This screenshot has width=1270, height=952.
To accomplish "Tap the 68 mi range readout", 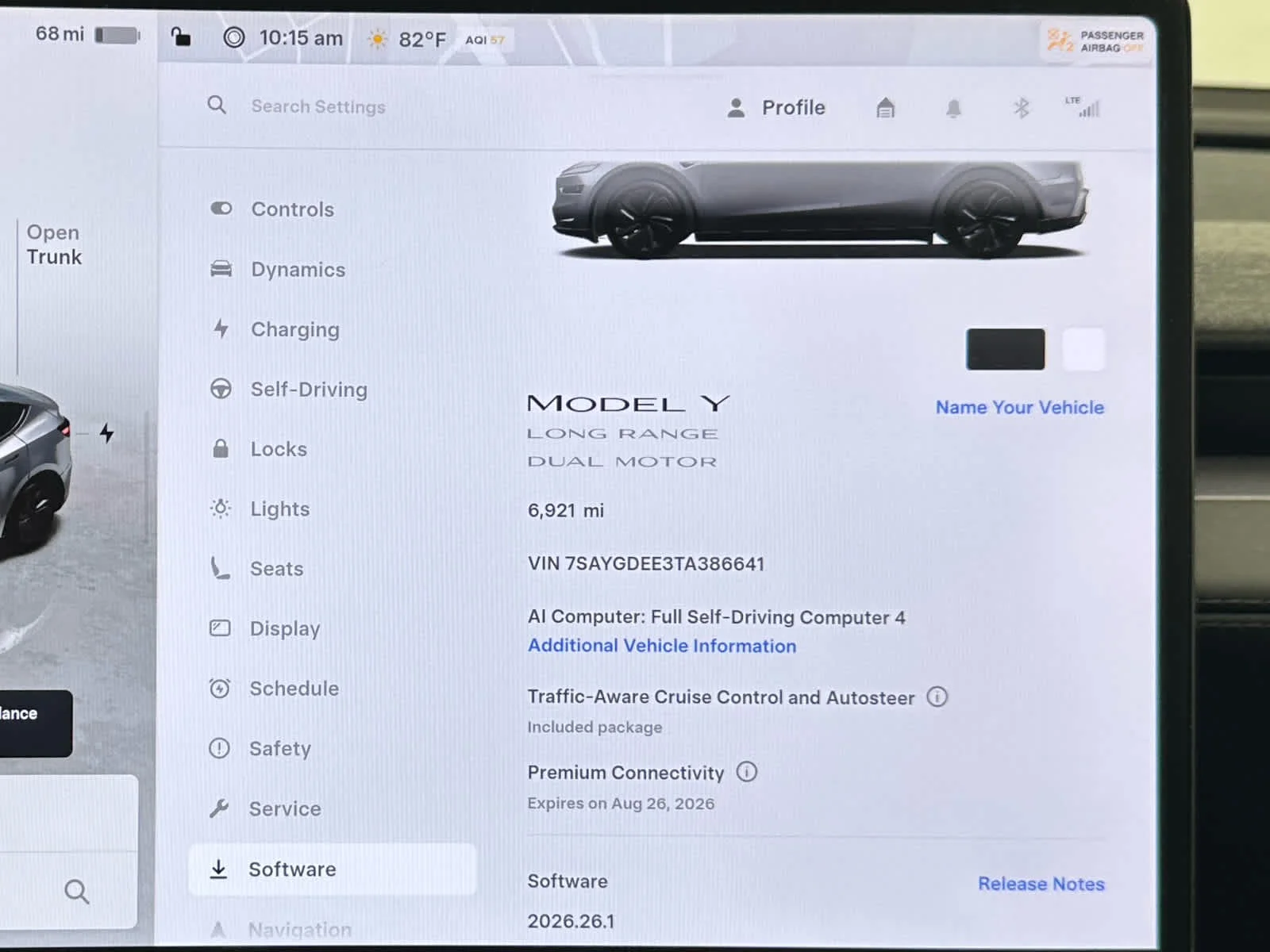I will [60, 34].
